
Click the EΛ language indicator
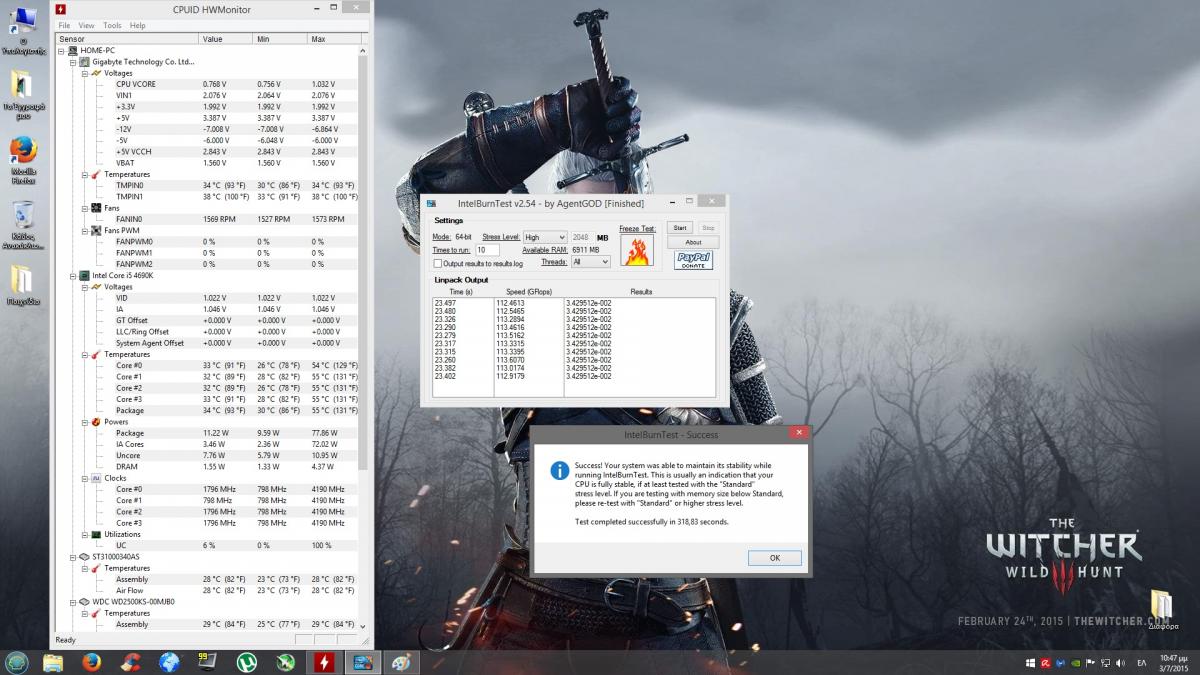coord(1143,662)
